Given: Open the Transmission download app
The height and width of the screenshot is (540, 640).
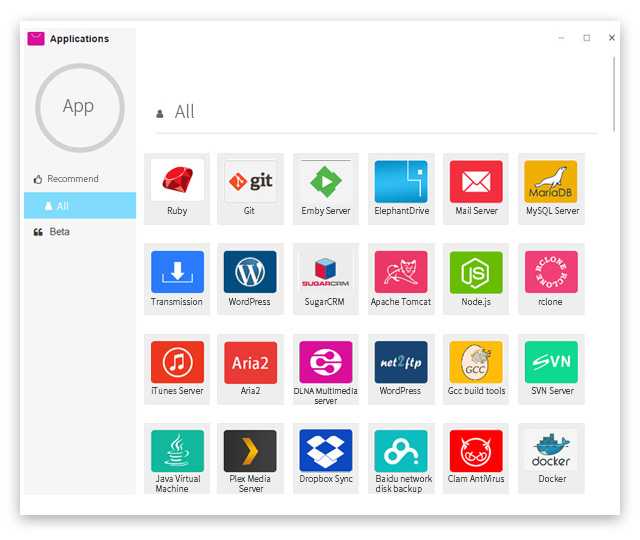Looking at the screenshot, I should click(177, 272).
